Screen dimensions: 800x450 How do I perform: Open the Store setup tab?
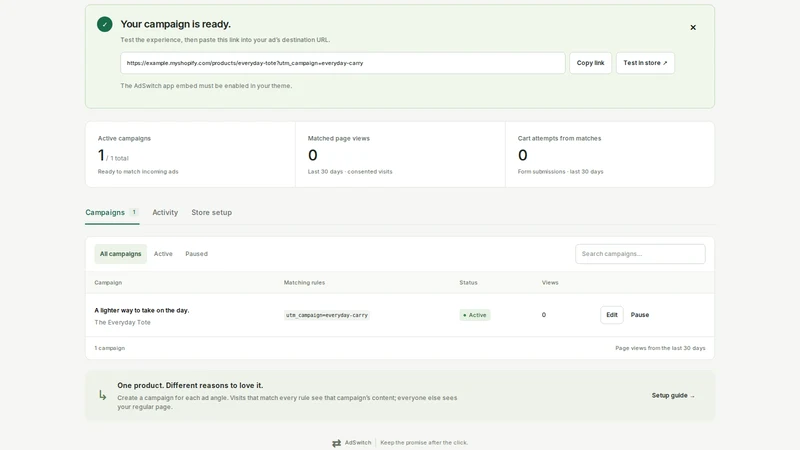211,212
